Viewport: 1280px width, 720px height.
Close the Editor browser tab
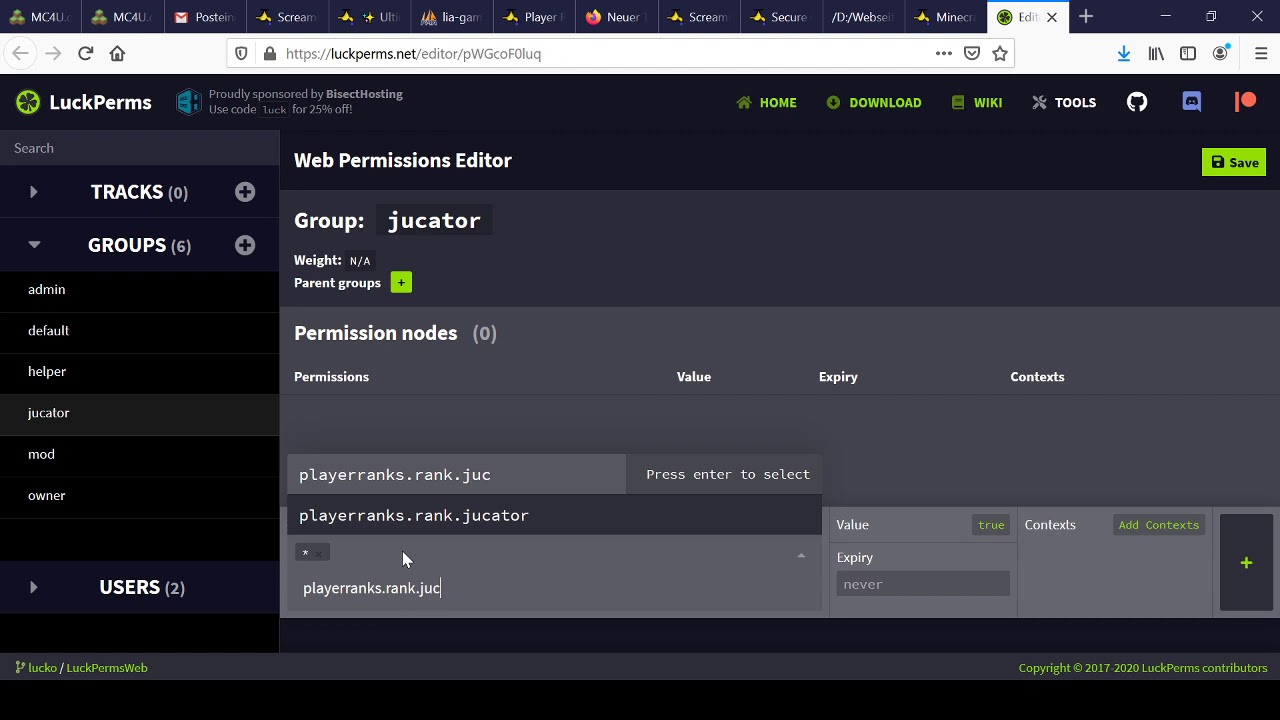click(1052, 17)
